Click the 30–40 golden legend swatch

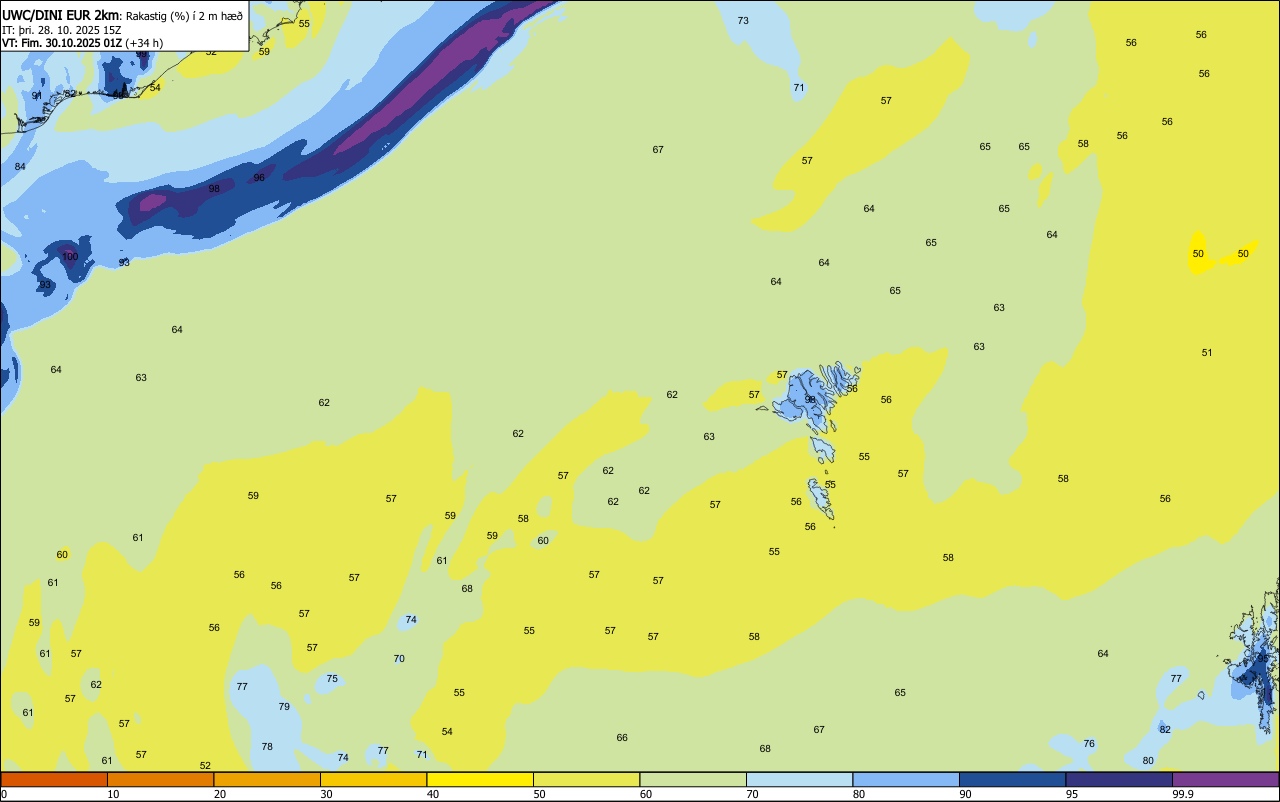(373, 779)
